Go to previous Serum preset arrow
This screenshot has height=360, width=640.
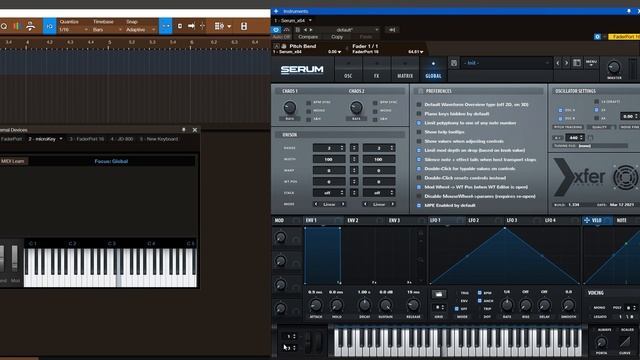(558, 63)
